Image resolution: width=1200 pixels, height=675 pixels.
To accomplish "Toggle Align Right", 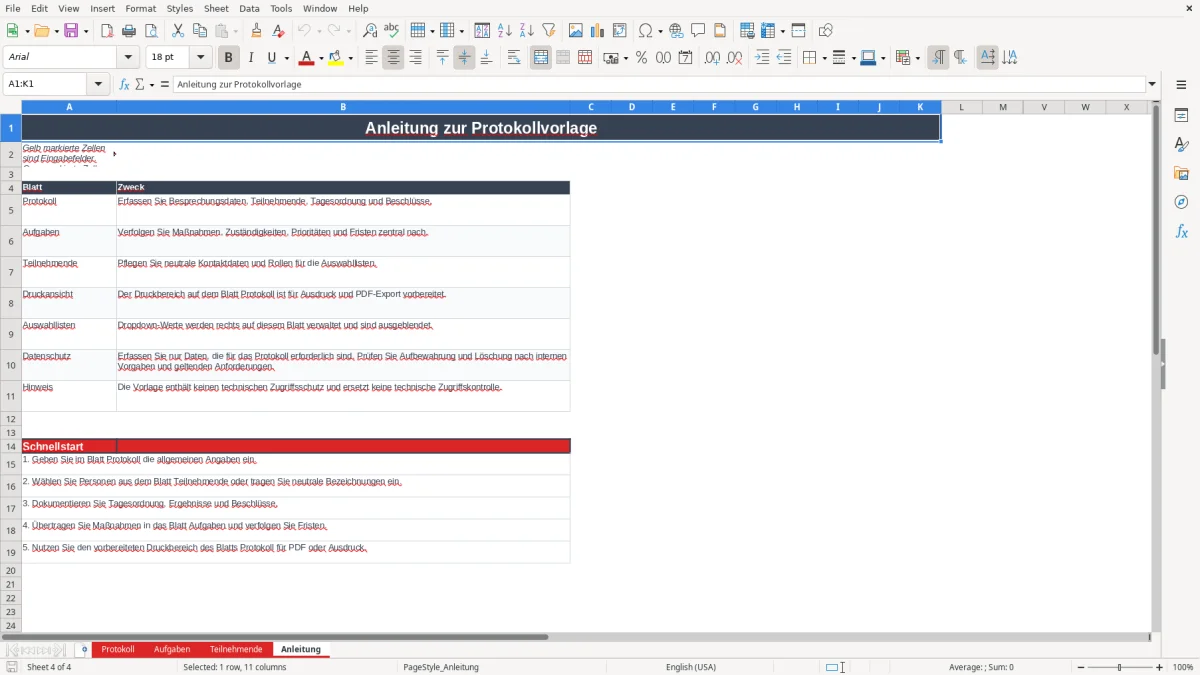I will tap(415, 58).
